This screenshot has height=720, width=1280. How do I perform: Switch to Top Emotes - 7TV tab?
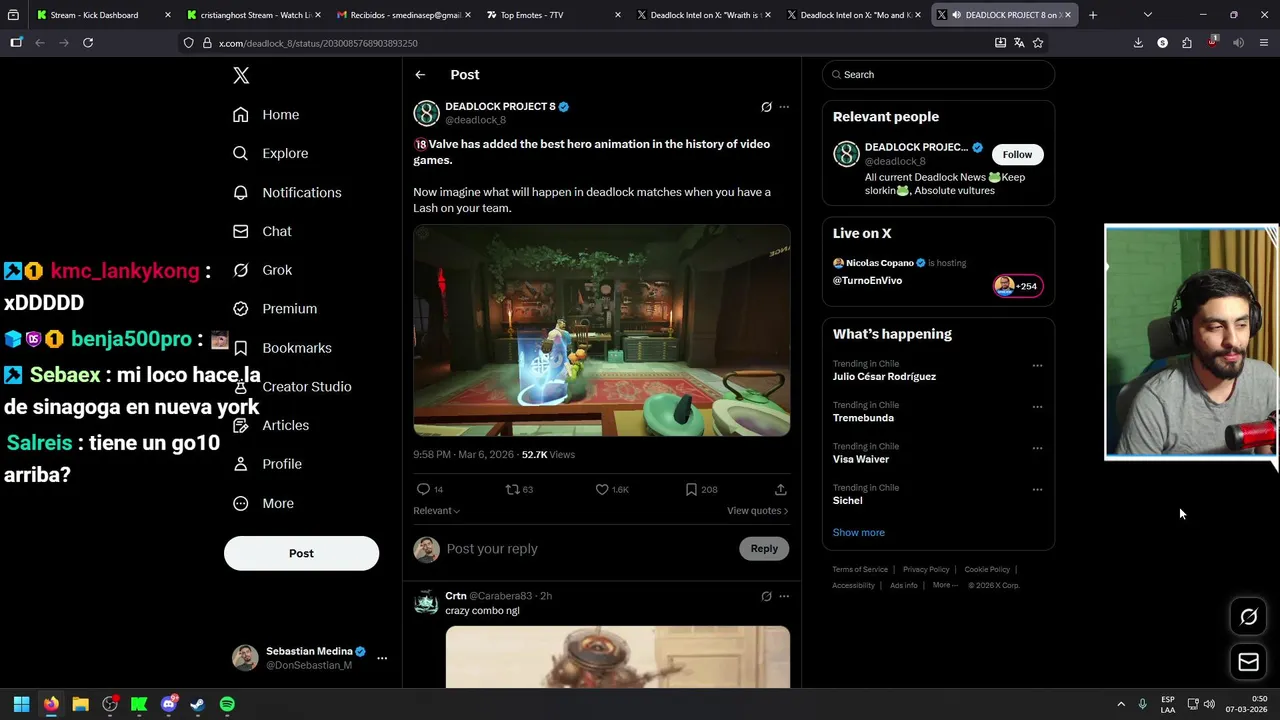[553, 15]
